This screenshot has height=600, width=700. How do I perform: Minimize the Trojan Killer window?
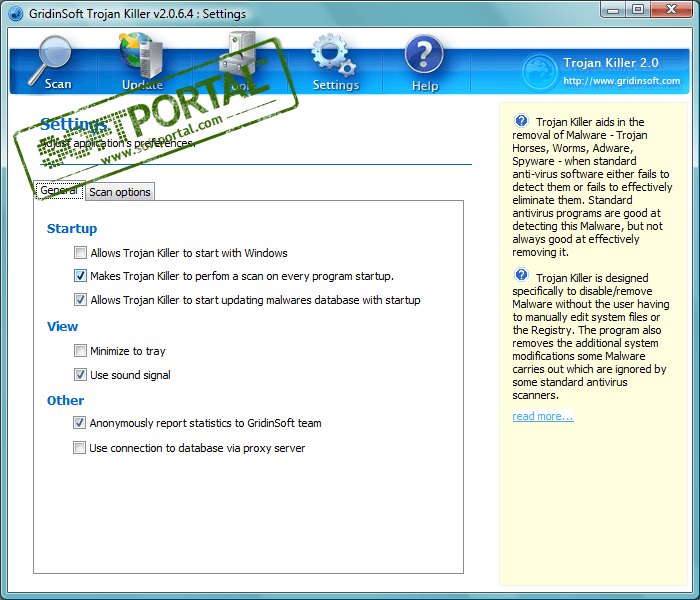click(x=613, y=9)
